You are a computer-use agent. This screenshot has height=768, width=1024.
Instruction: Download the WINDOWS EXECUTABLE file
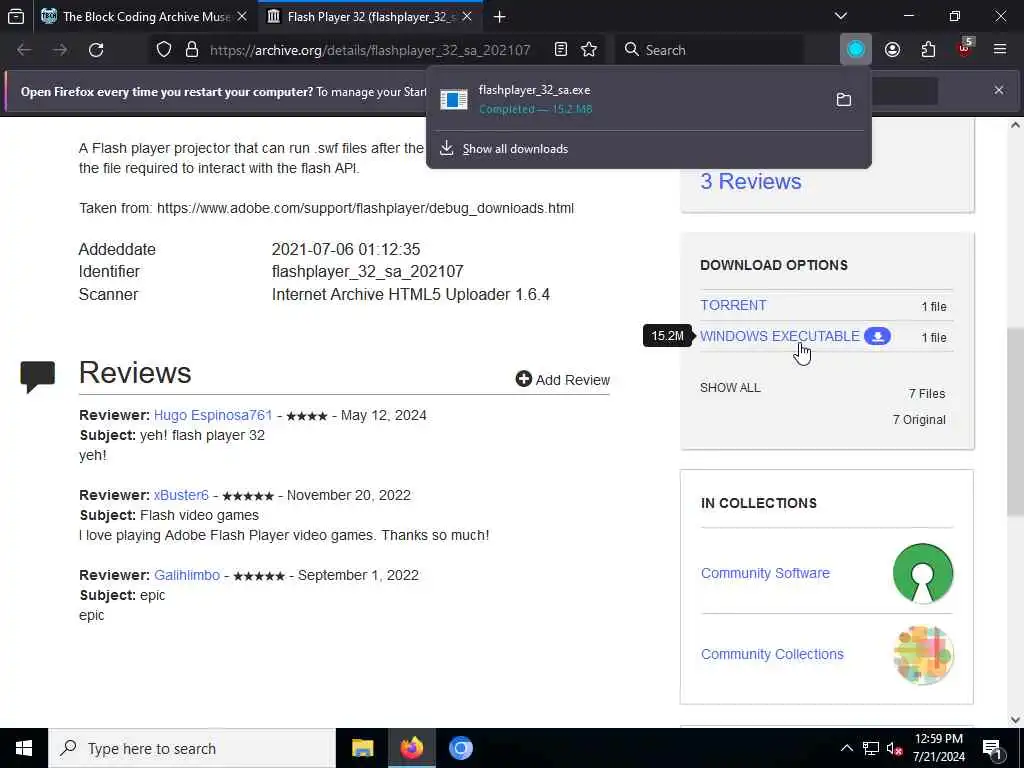tap(780, 336)
